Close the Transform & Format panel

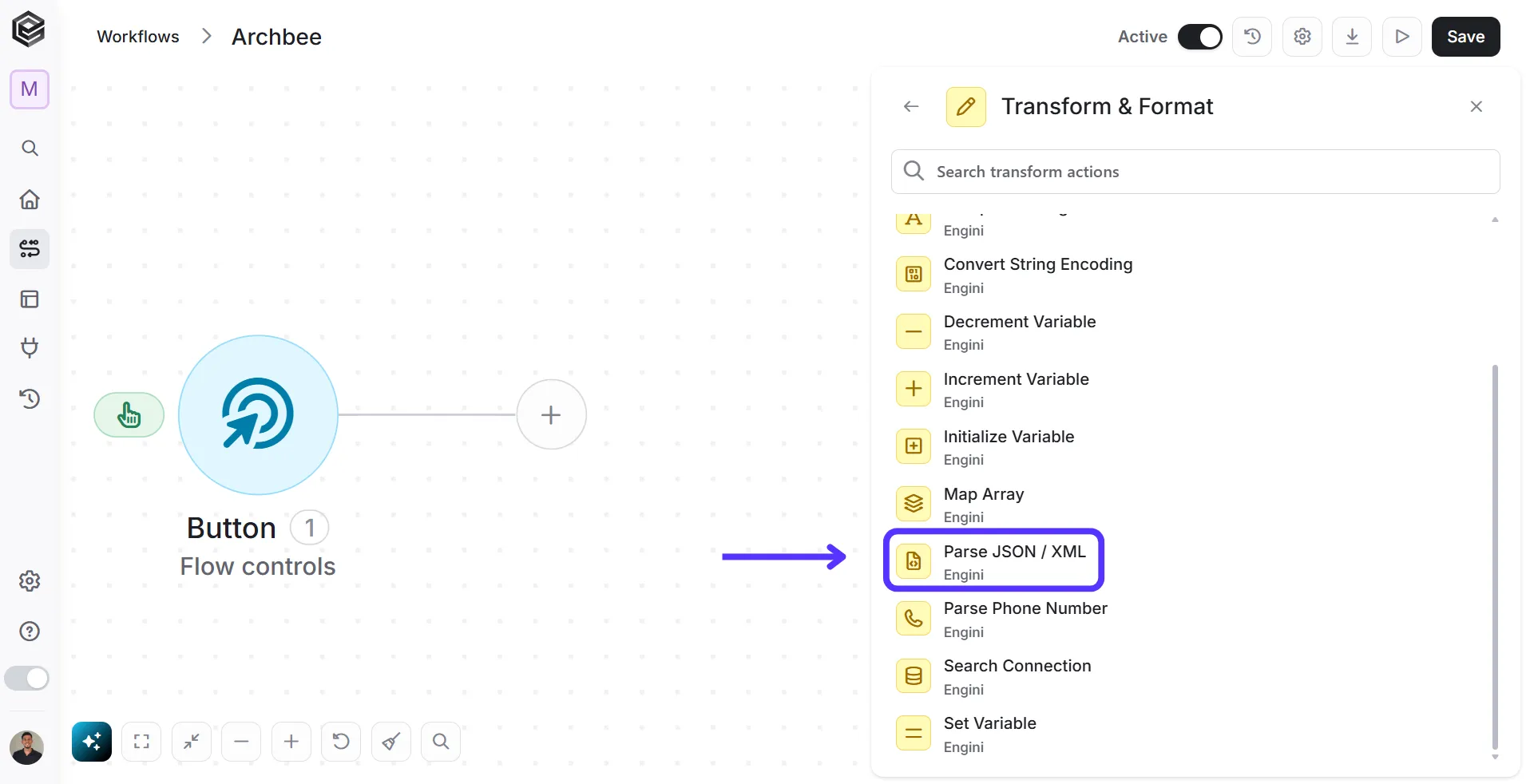1476,106
